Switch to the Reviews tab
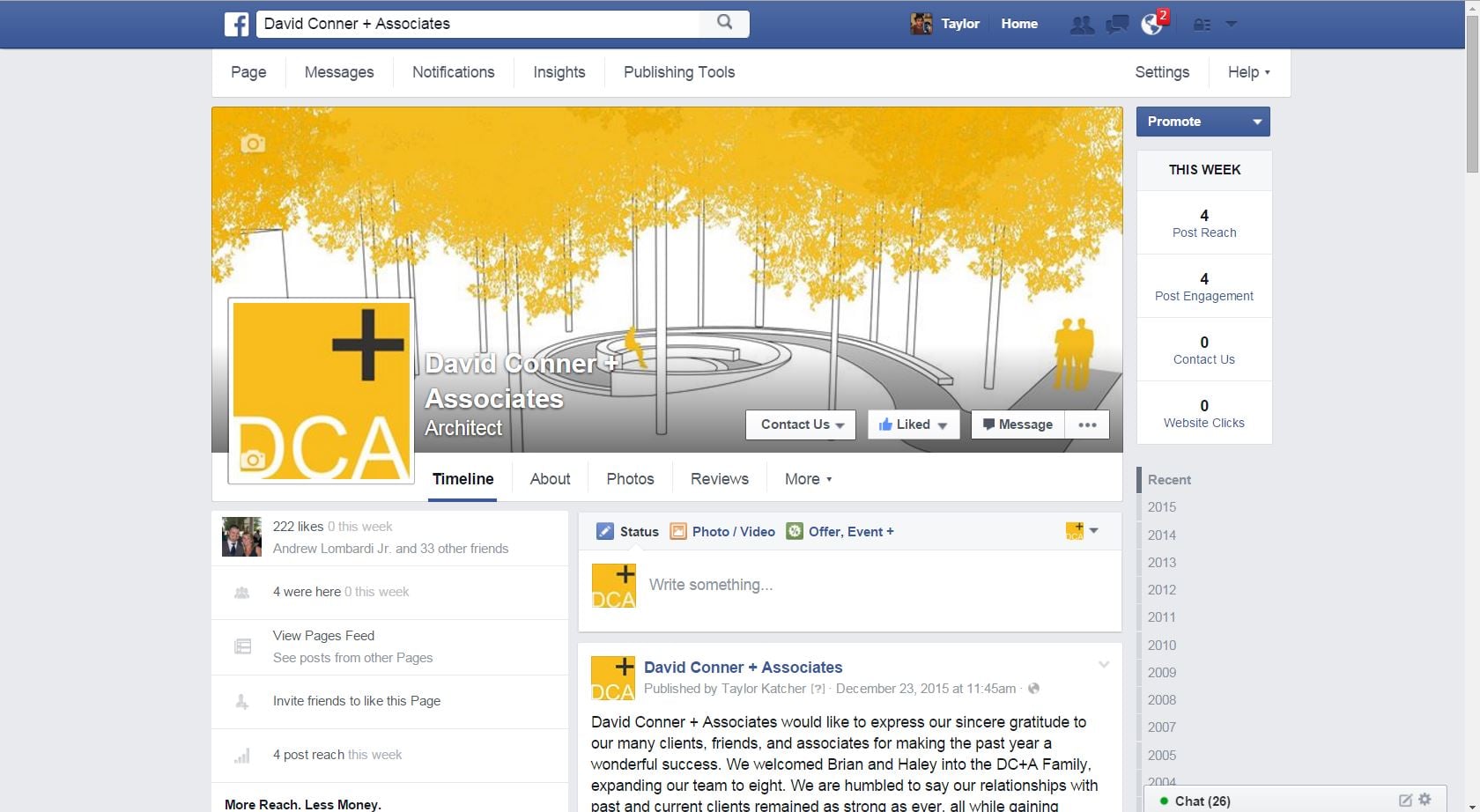This screenshot has height=812, width=1480. (720, 479)
